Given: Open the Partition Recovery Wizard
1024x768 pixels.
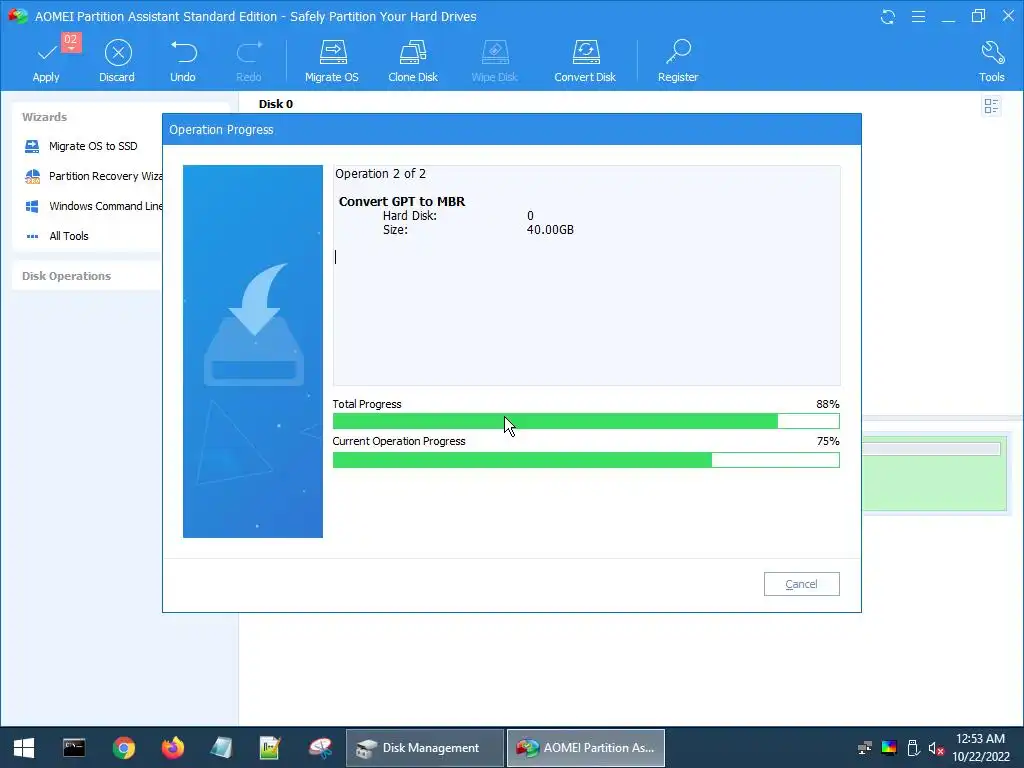Looking at the screenshot, I should coord(93,176).
